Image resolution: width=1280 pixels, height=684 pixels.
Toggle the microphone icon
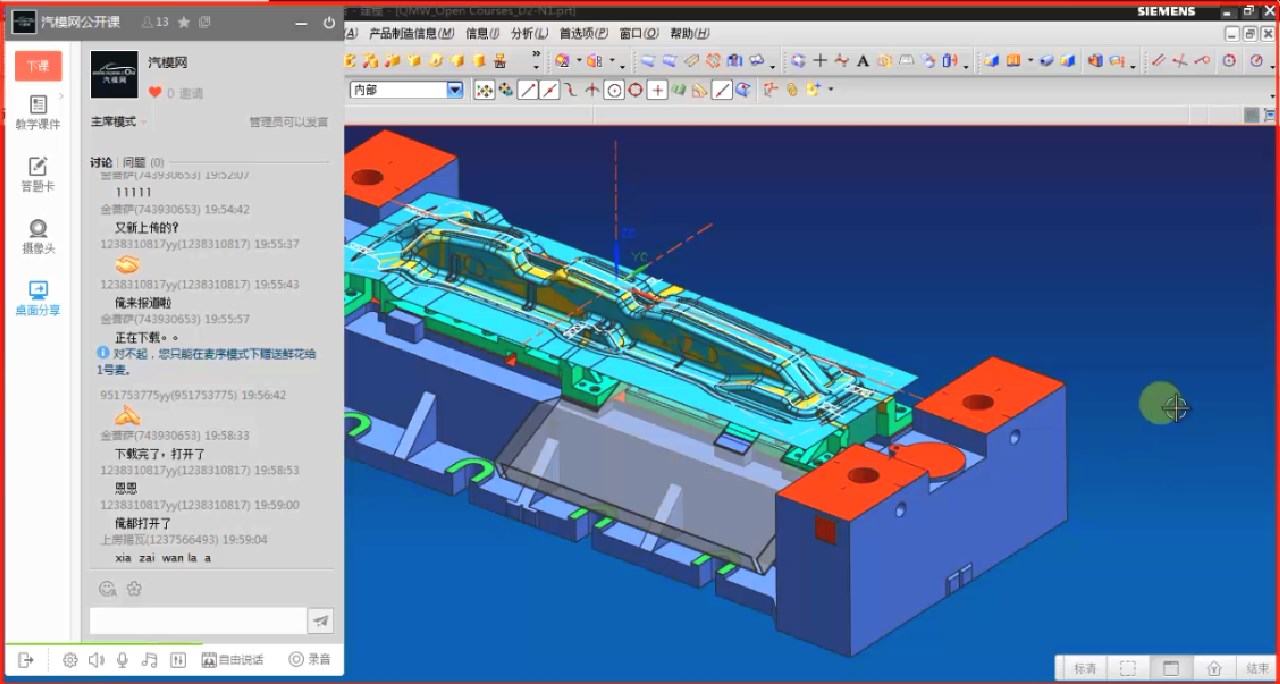tap(123, 660)
